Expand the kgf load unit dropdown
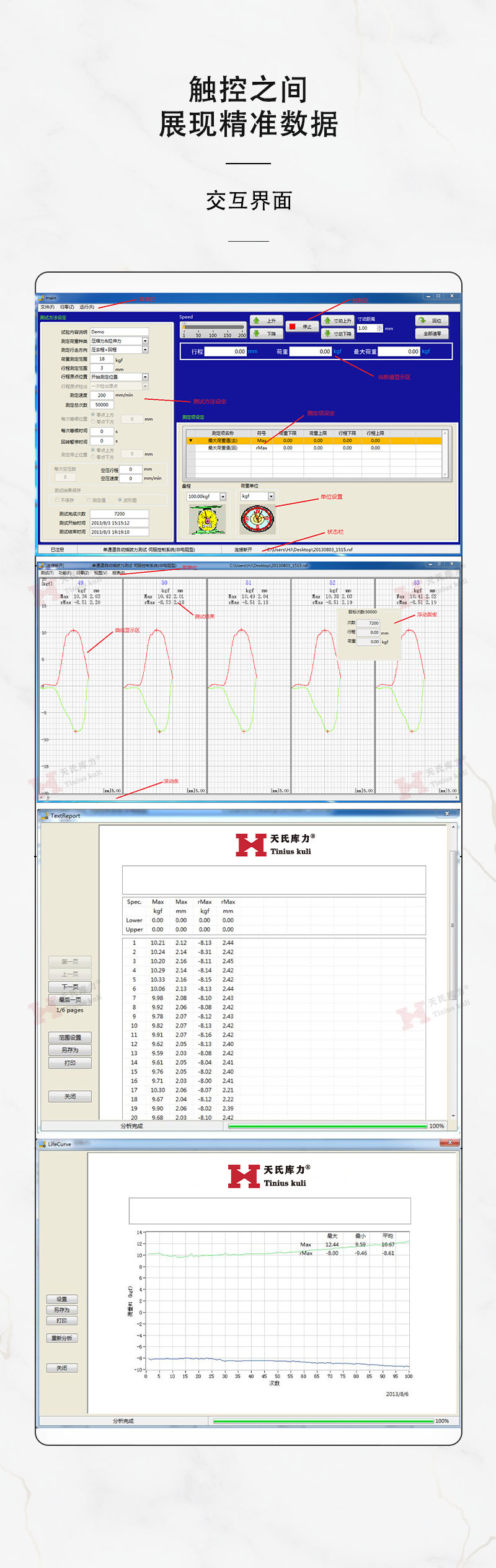This screenshot has width=496, height=1568. 271,496
